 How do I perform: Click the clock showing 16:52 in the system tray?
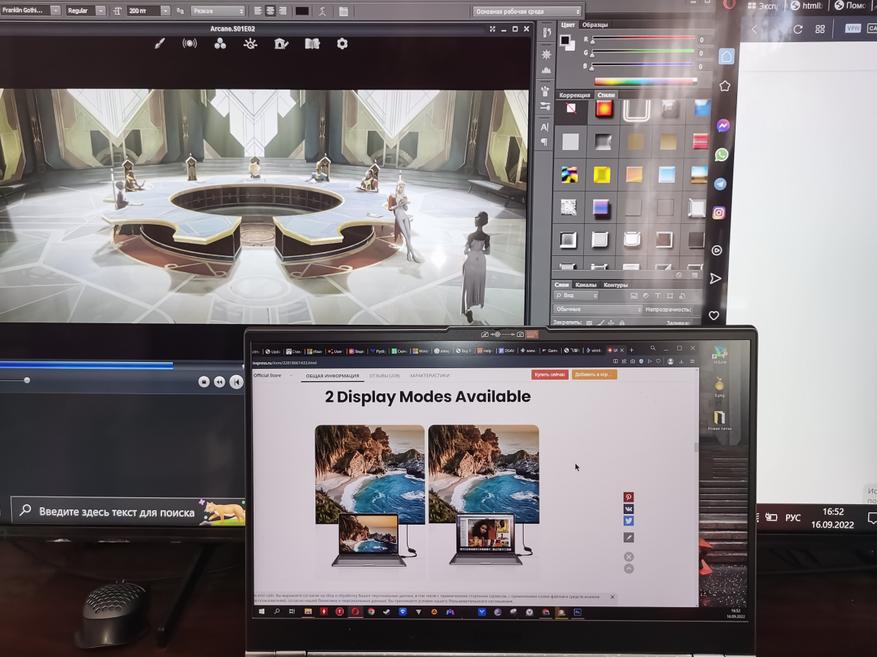tap(833, 518)
